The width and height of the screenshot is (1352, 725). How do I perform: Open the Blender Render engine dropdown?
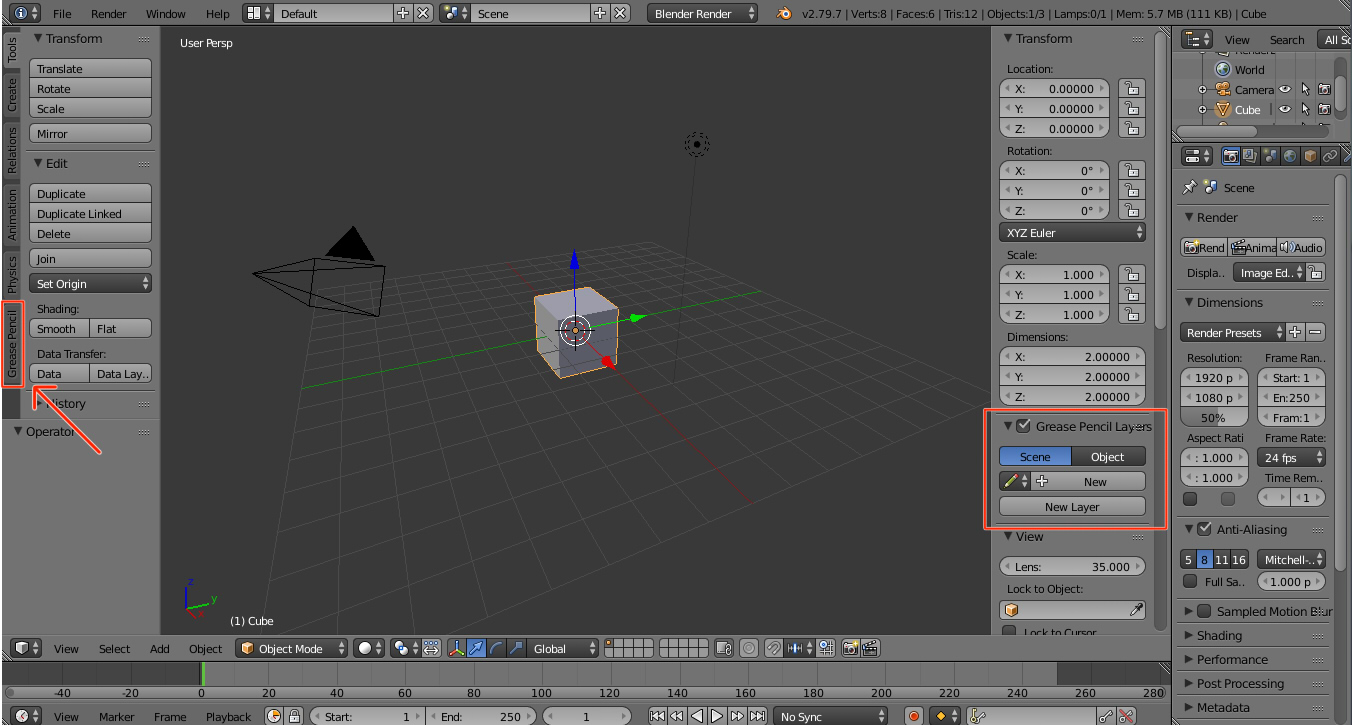click(x=703, y=13)
